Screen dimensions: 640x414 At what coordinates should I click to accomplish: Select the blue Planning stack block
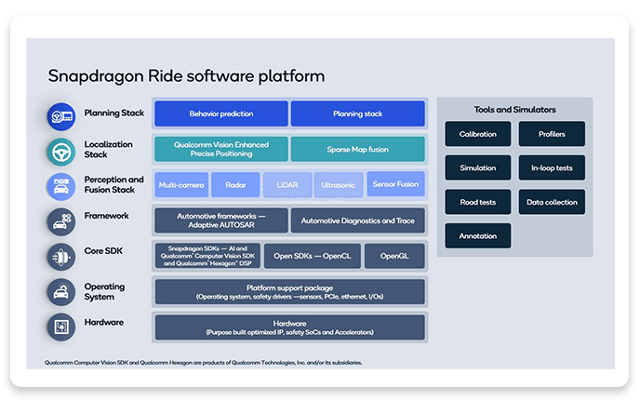[x=358, y=114]
